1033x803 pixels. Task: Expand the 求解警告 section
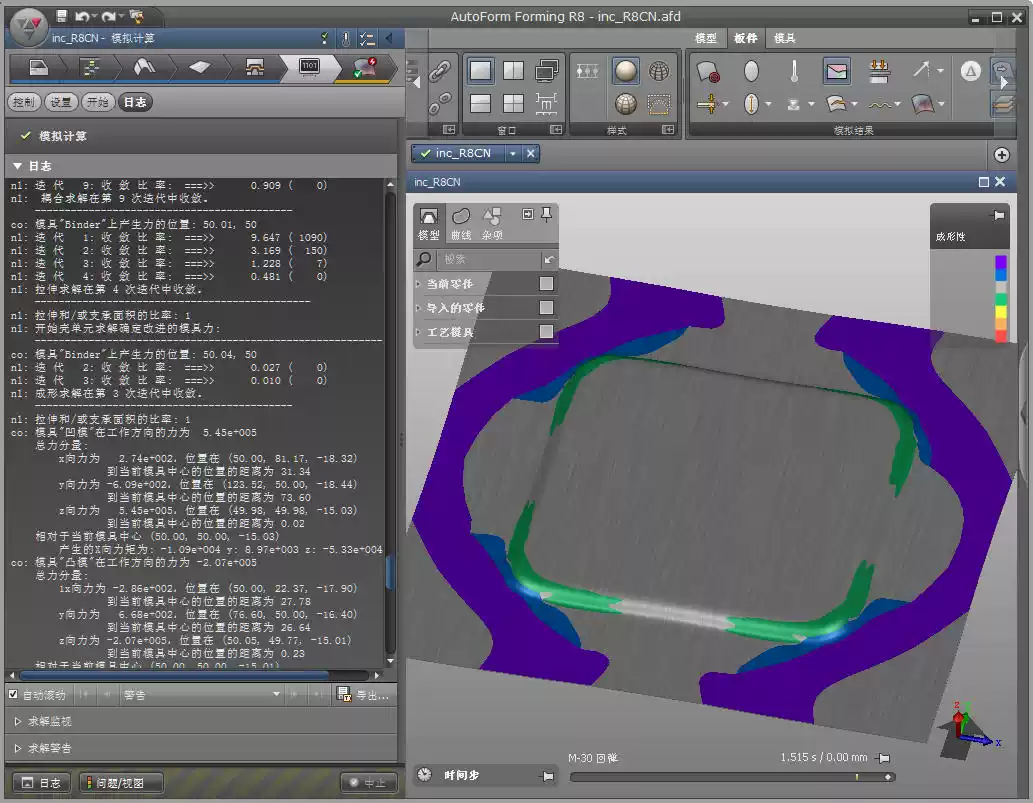pos(18,748)
